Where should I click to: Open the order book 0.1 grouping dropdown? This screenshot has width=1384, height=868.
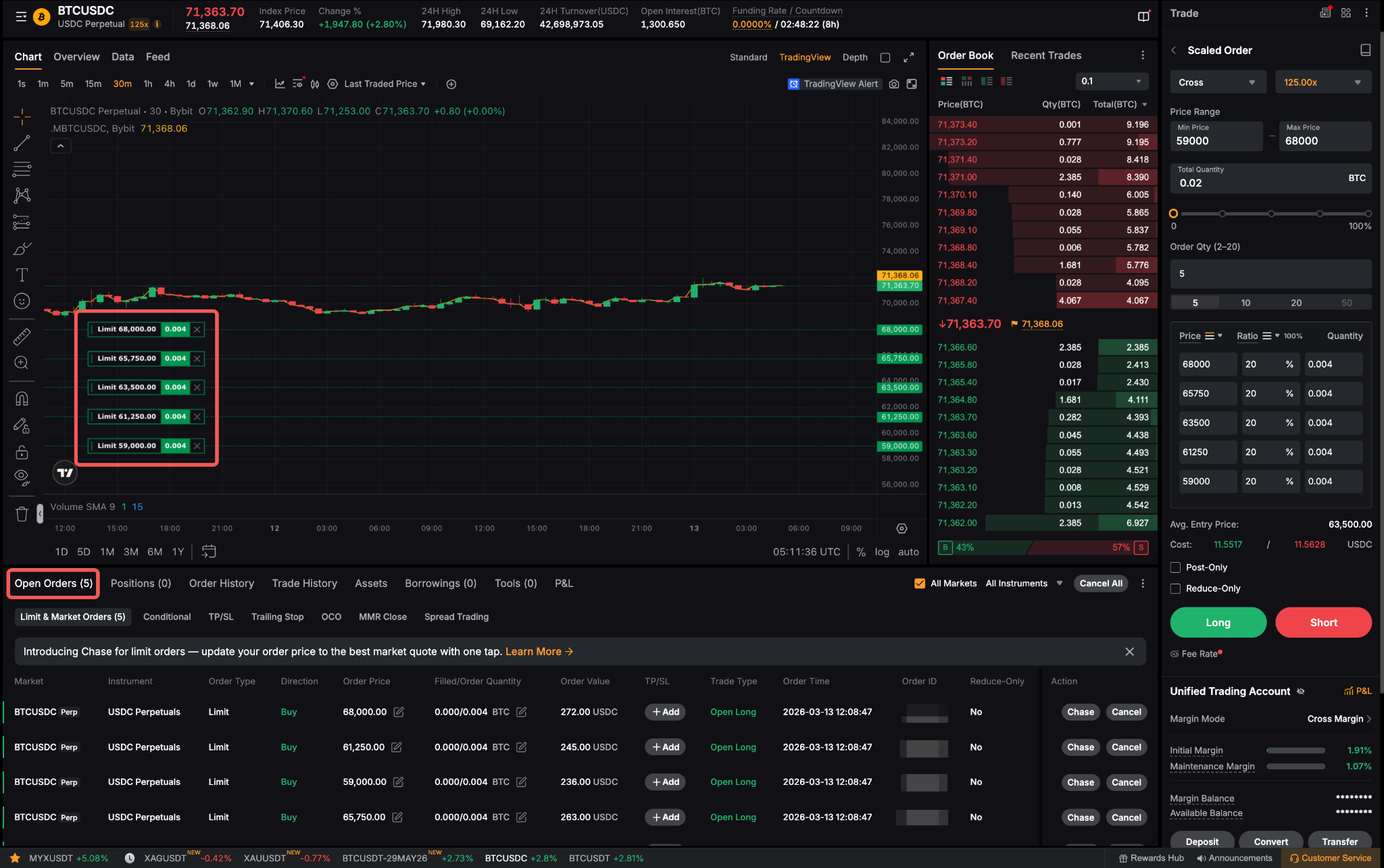[x=1111, y=81]
